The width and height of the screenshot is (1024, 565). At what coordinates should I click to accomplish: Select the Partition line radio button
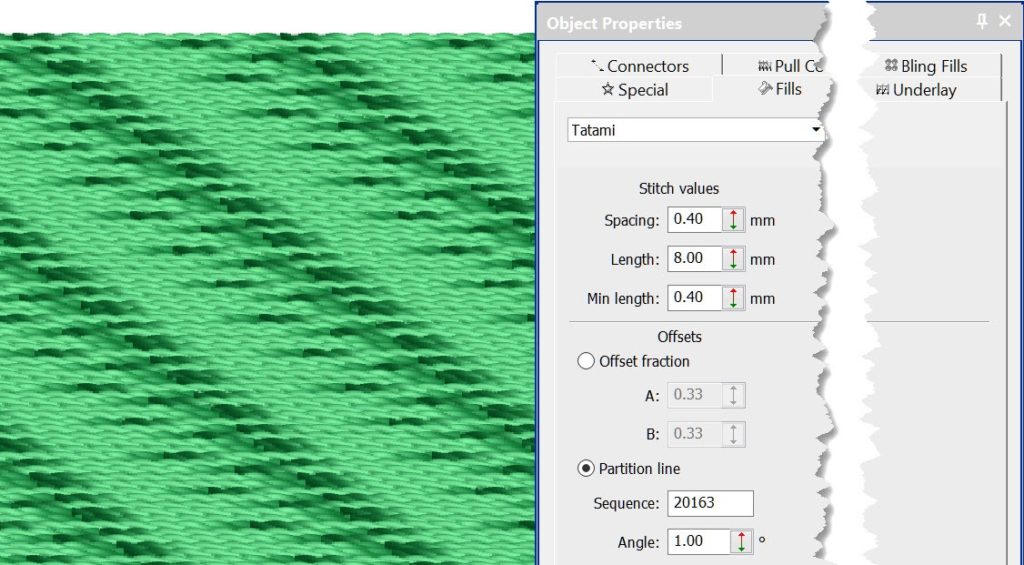[x=587, y=468]
